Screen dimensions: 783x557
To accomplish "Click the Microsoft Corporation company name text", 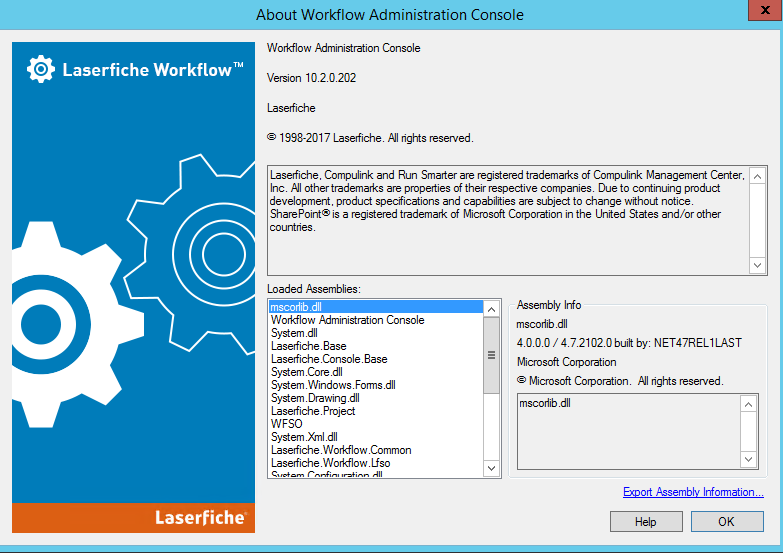I will (567, 362).
